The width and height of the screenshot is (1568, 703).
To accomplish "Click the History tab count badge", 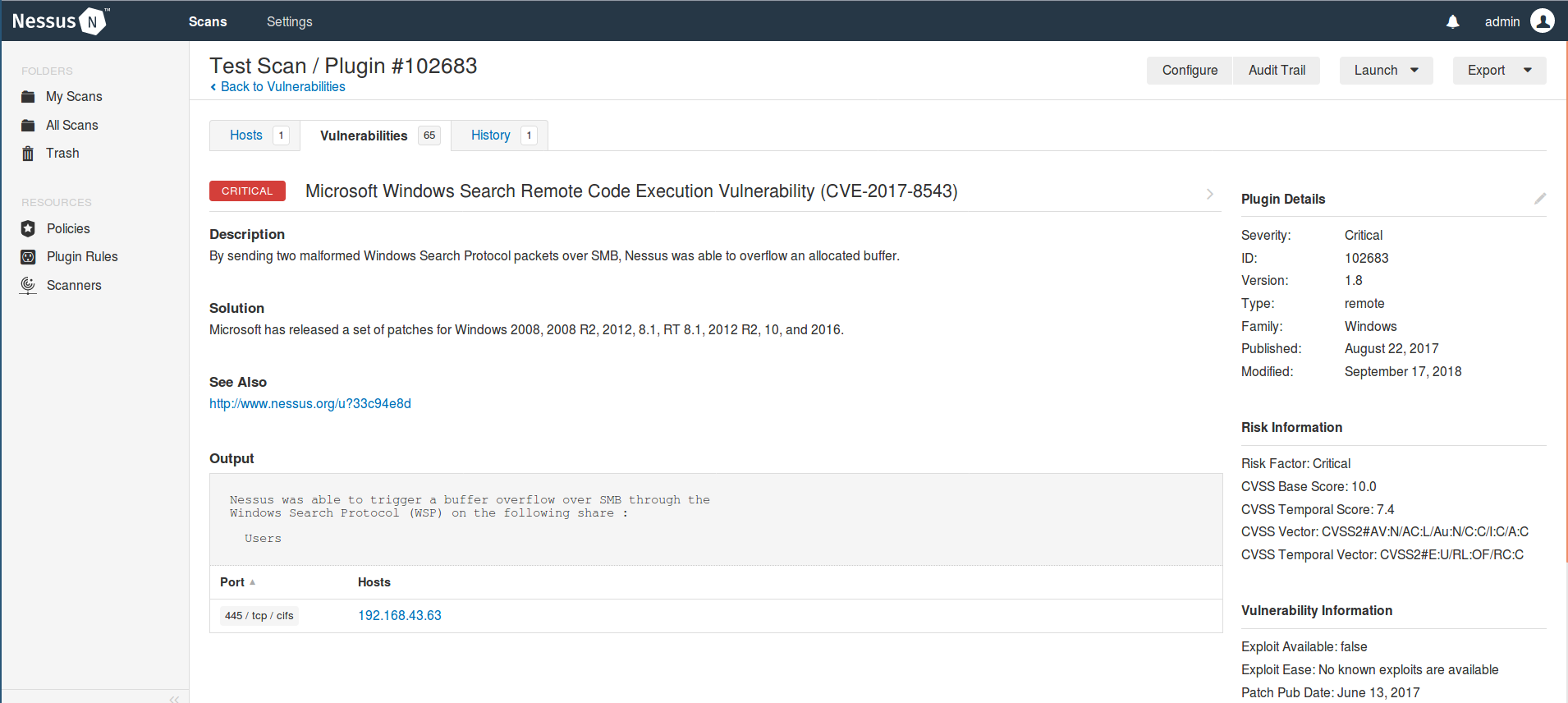I will click(x=529, y=136).
